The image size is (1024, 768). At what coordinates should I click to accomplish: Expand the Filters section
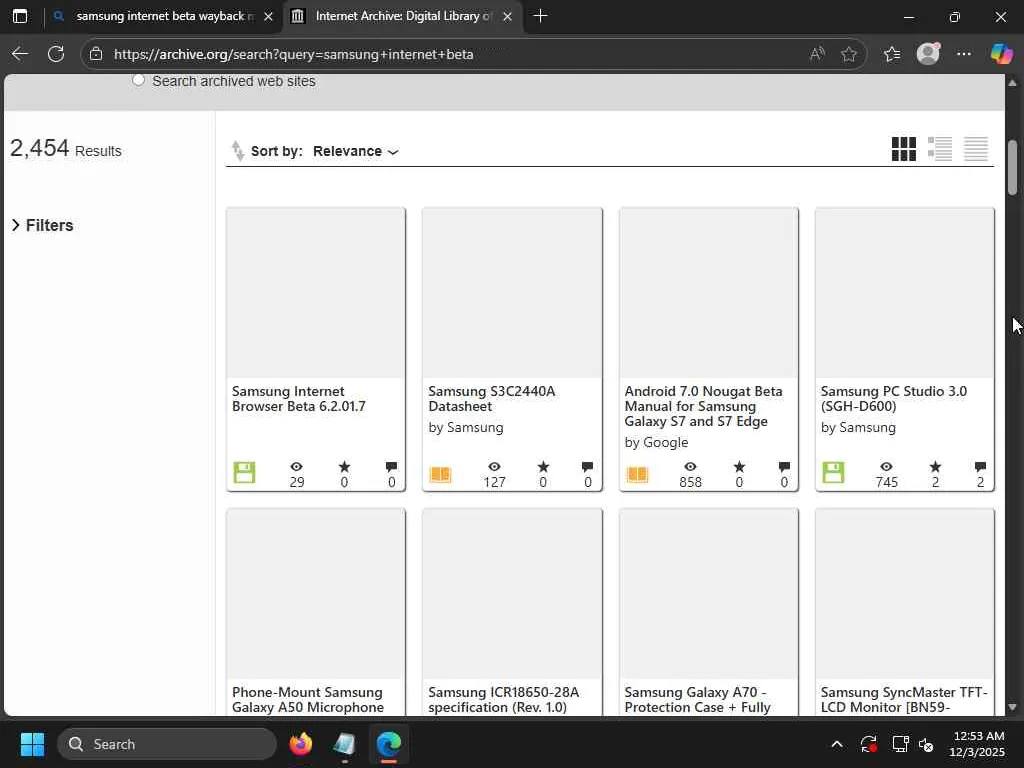[x=42, y=225]
